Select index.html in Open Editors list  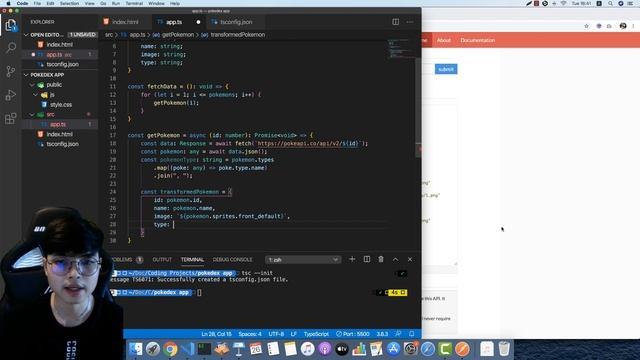pos(60,44)
